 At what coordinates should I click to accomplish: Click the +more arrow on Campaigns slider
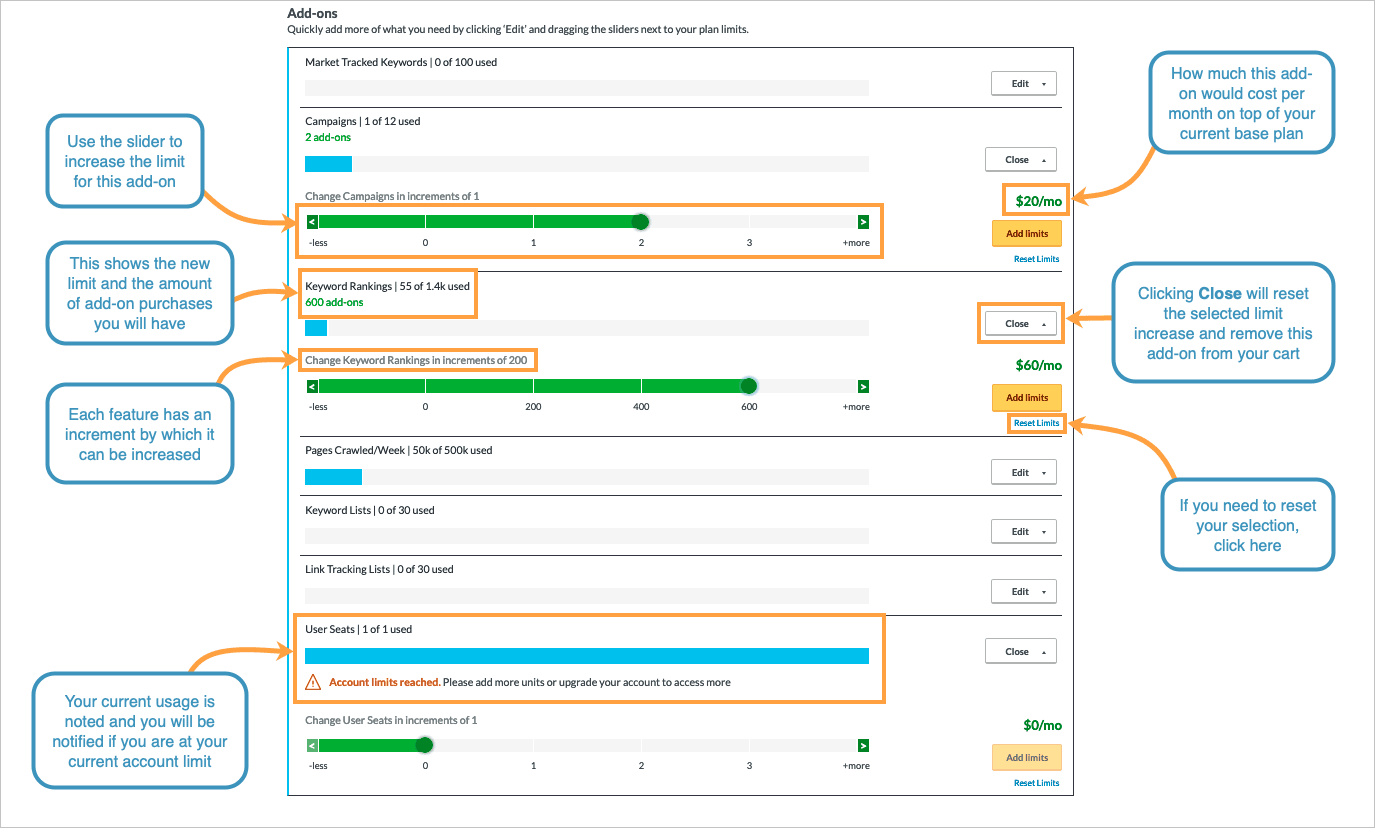tap(862, 221)
